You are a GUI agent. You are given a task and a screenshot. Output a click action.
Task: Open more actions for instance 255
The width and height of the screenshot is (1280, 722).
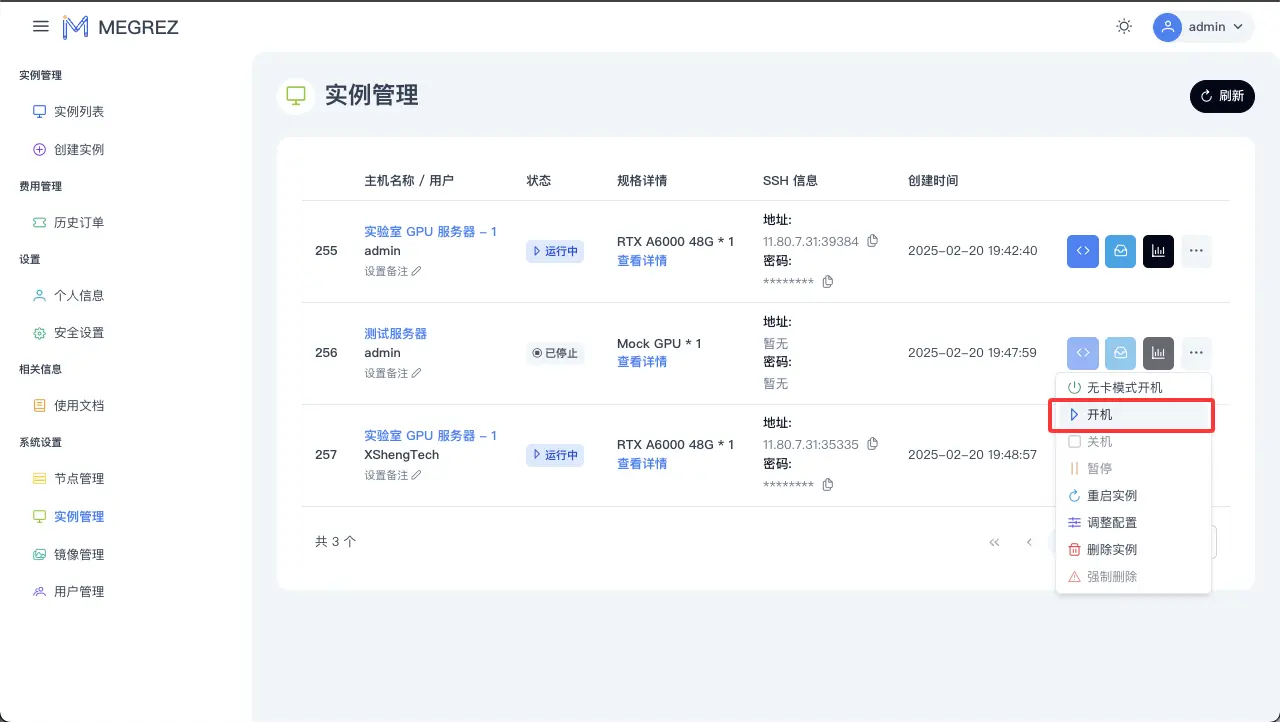click(1196, 251)
